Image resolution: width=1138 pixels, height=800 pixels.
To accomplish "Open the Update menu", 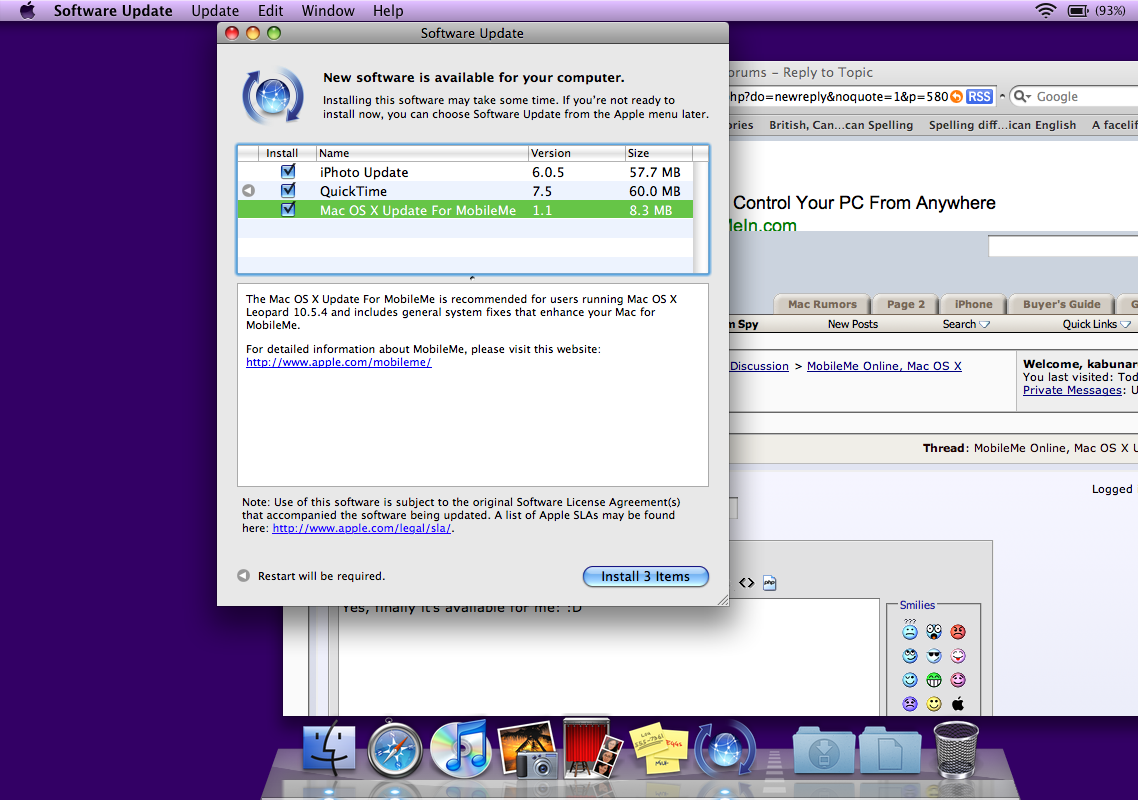I will 215,11.
